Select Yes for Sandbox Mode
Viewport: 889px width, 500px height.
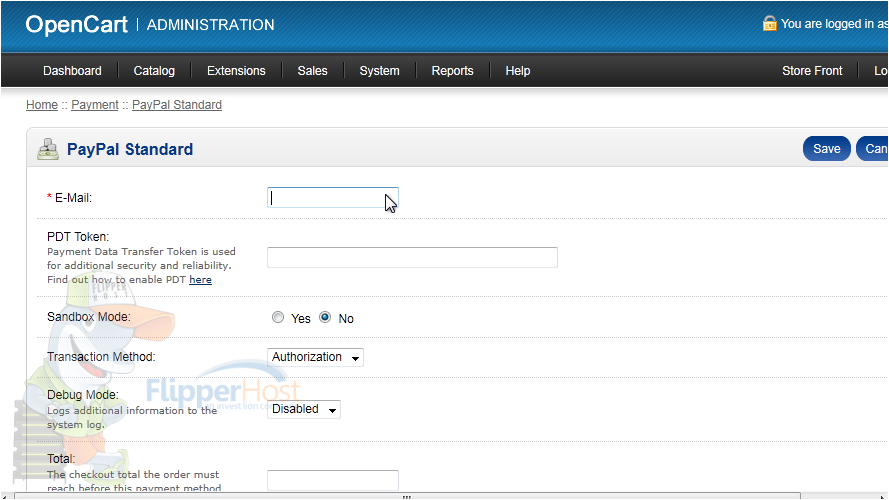pyautogui.click(x=278, y=317)
